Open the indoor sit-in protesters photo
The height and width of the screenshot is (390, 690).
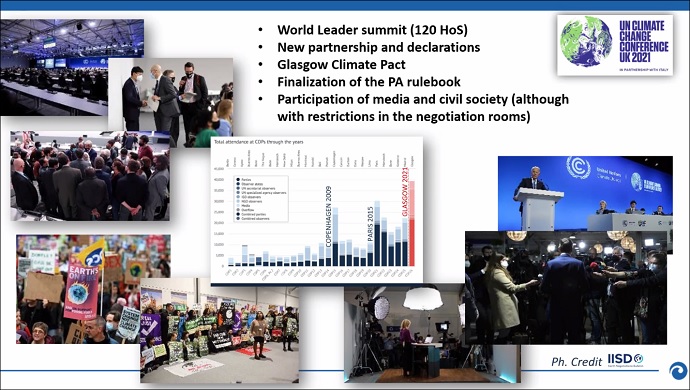tap(220, 330)
